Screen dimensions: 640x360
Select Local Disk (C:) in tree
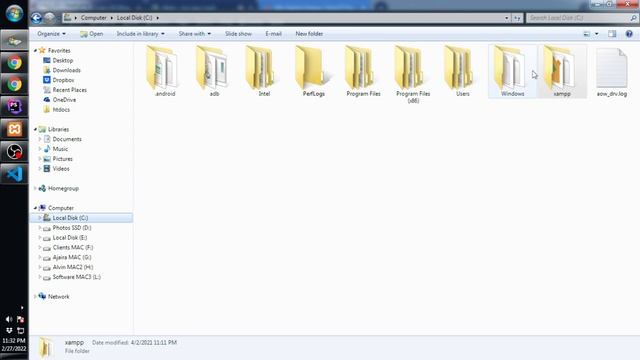coord(81,218)
